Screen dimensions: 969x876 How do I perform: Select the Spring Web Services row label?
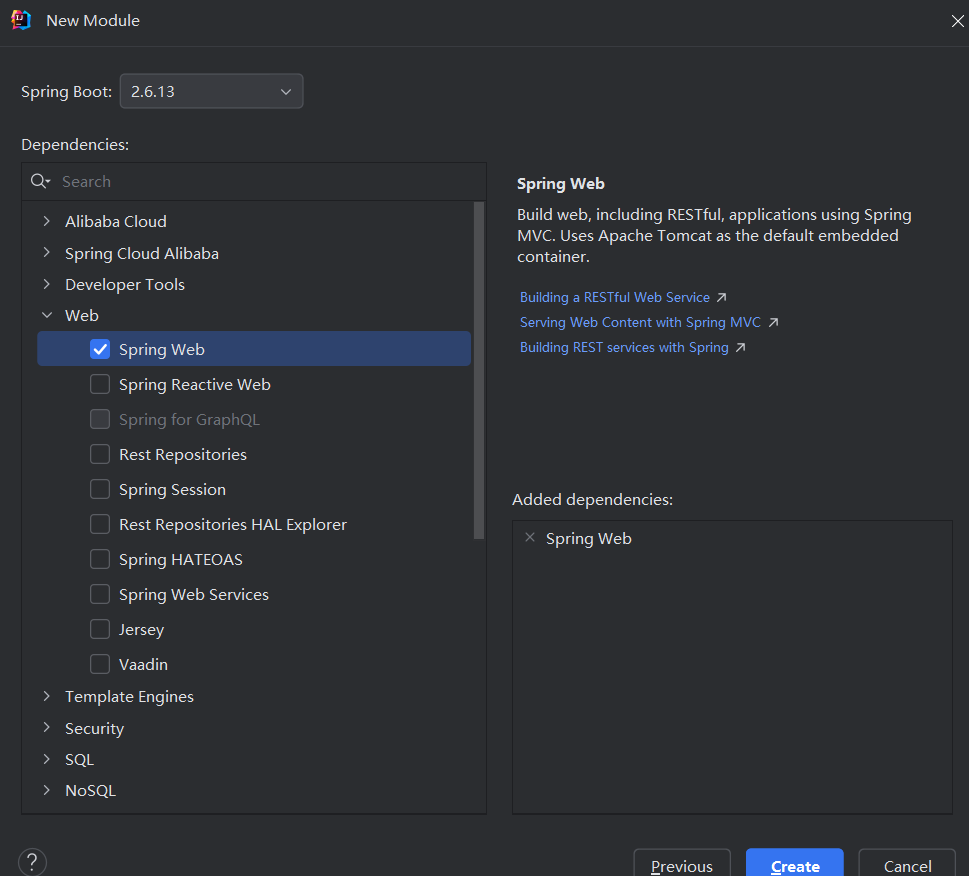193,594
